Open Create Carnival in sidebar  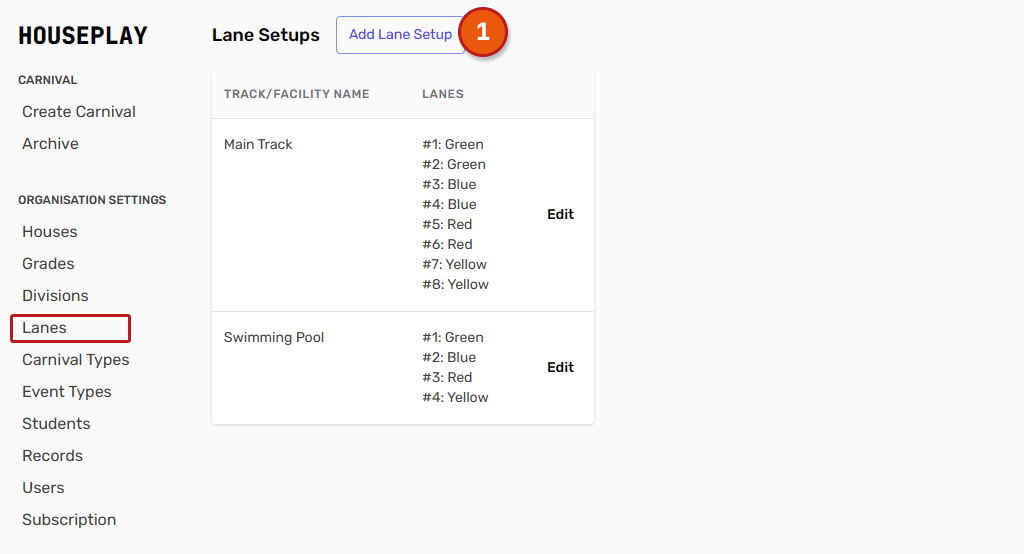pyautogui.click(x=79, y=112)
